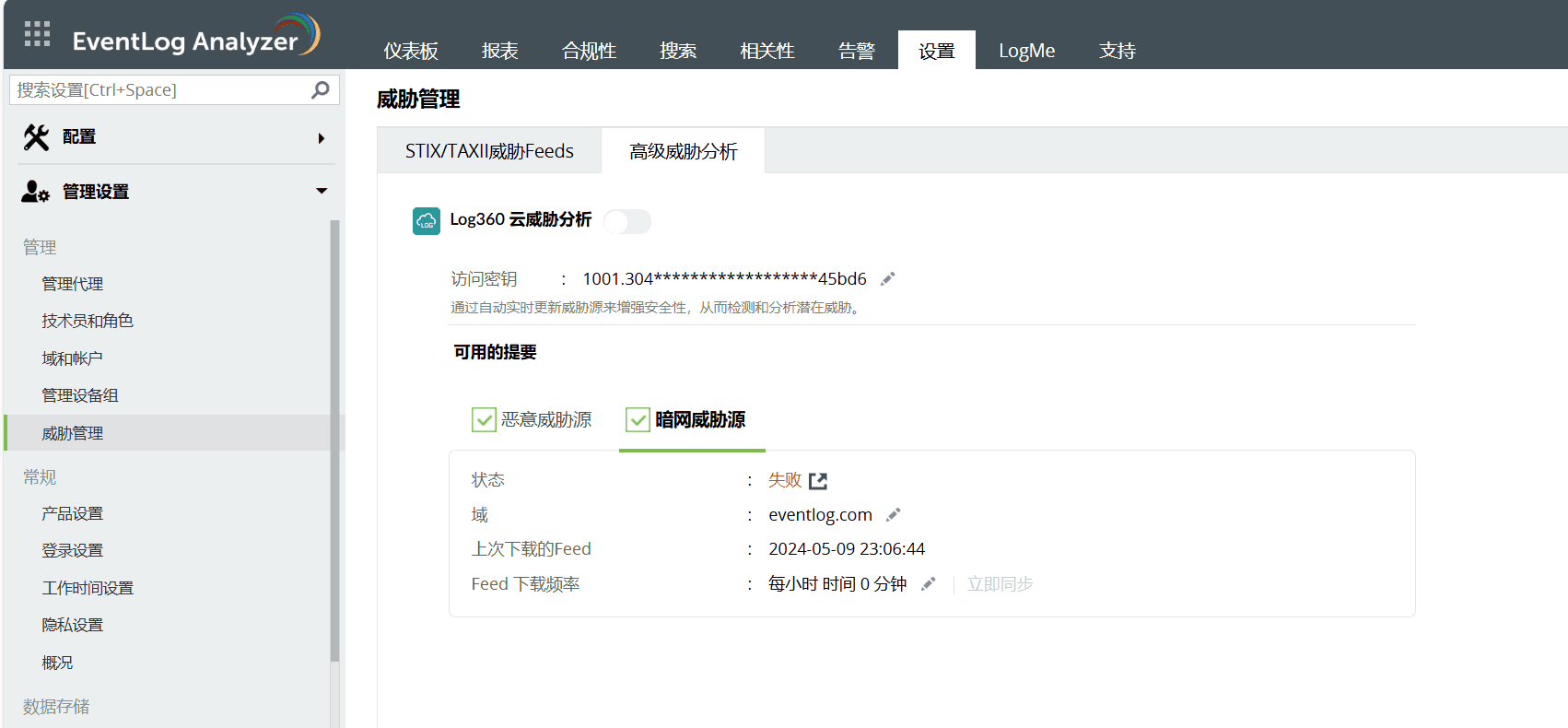Expand the 配置 section arrow

pos(322,138)
